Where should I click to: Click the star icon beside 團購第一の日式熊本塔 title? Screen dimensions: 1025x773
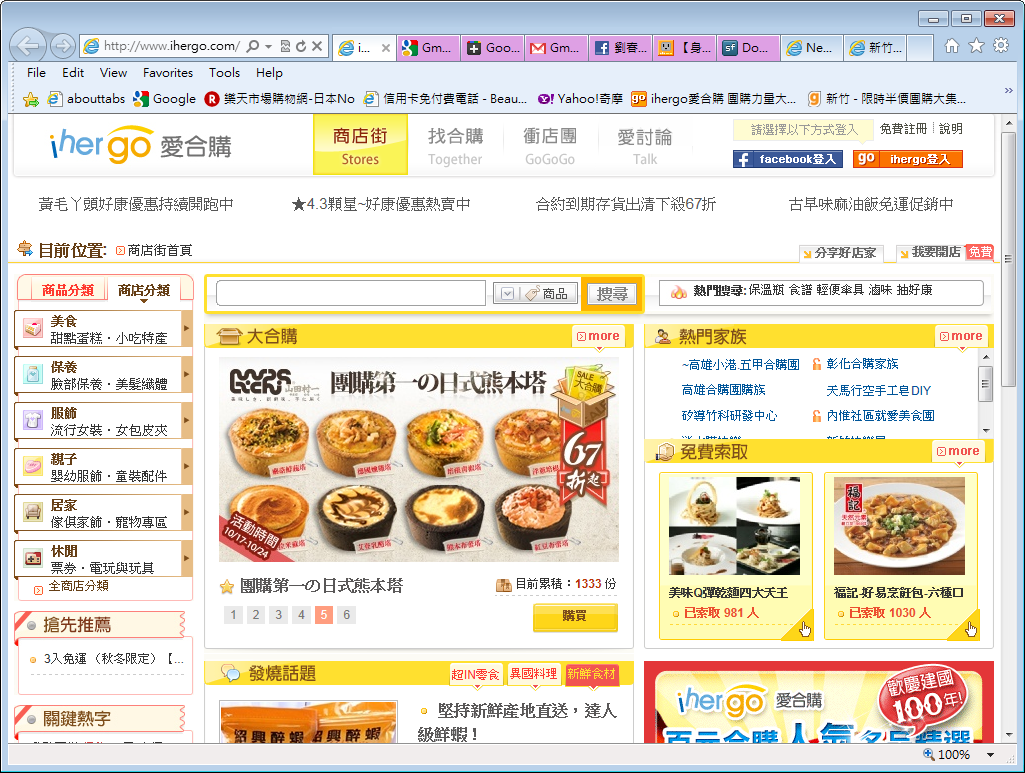point(227,587)
